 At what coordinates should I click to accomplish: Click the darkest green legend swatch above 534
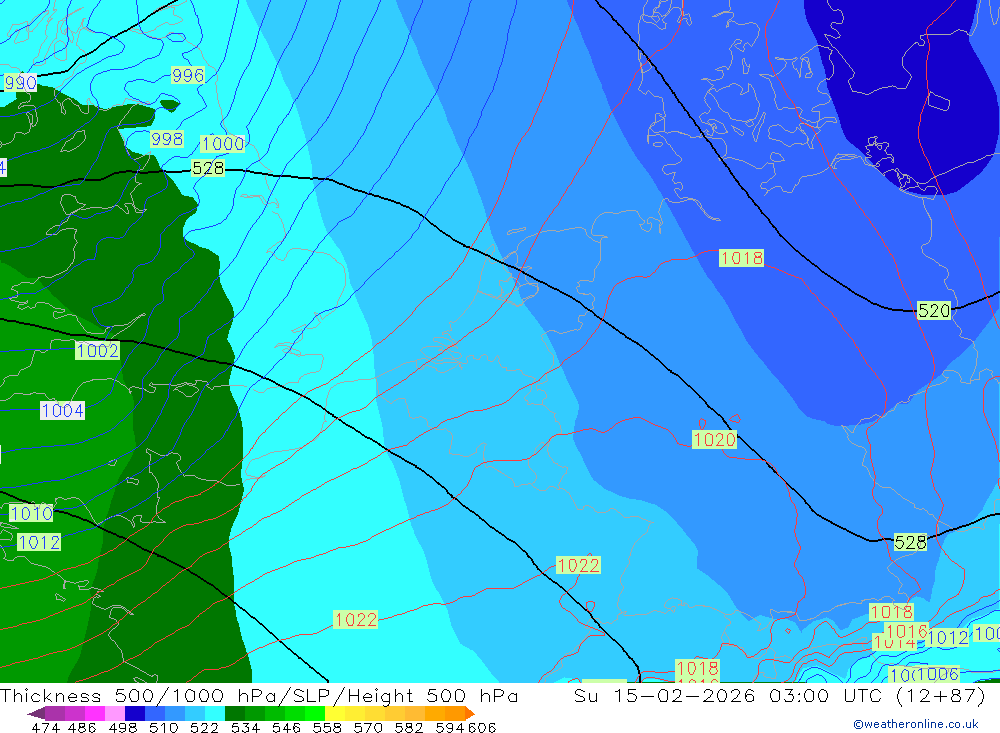(x=235, y=713)
